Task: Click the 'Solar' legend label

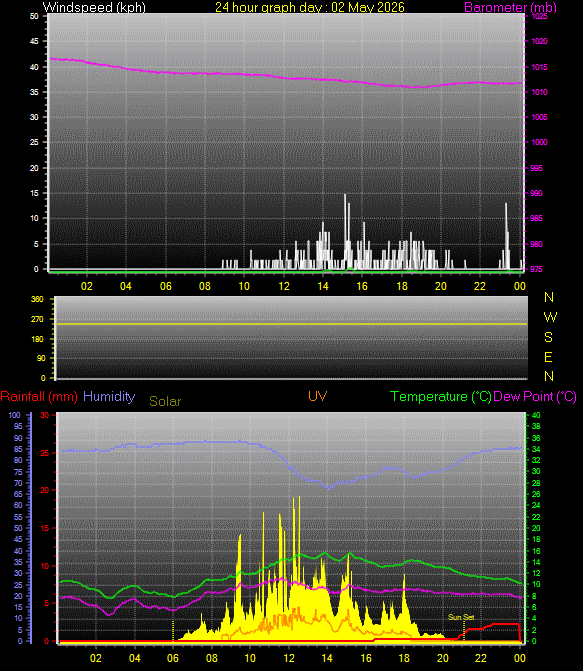Action: coord(165,401)
